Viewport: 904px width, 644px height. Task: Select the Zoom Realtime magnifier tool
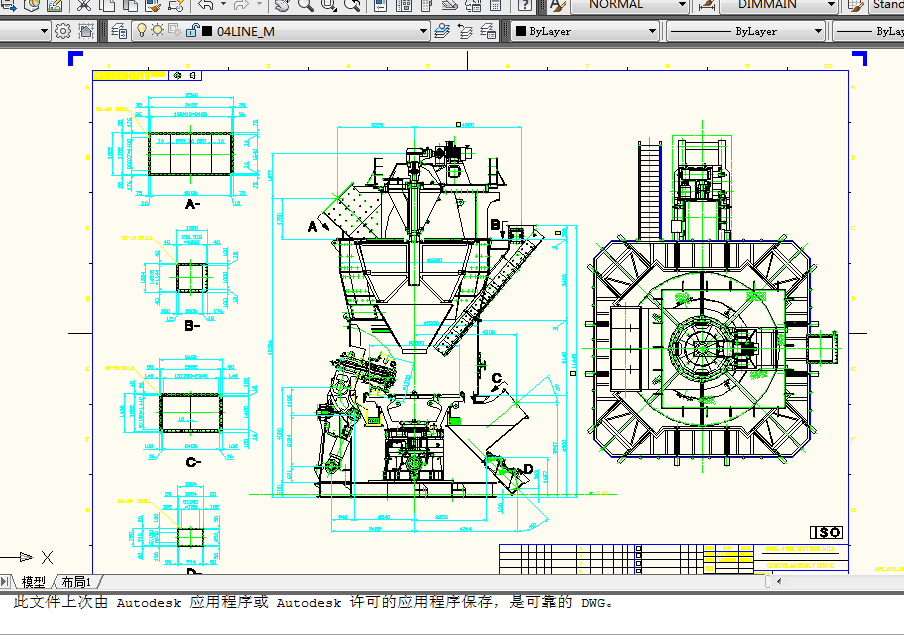(x=306, y=6)
